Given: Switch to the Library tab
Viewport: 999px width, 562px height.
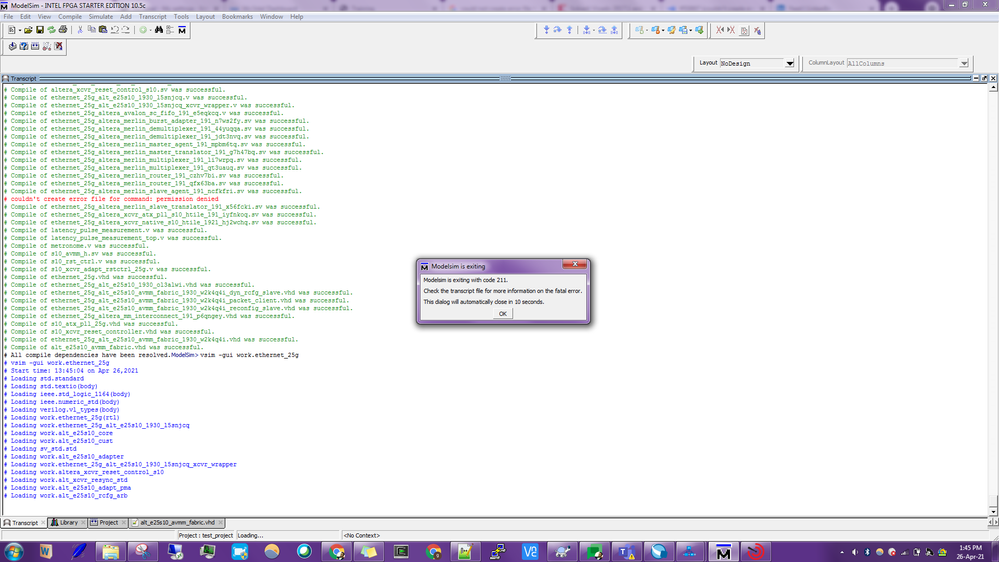Looking at the screenshot, I should (x=68, y=522).
